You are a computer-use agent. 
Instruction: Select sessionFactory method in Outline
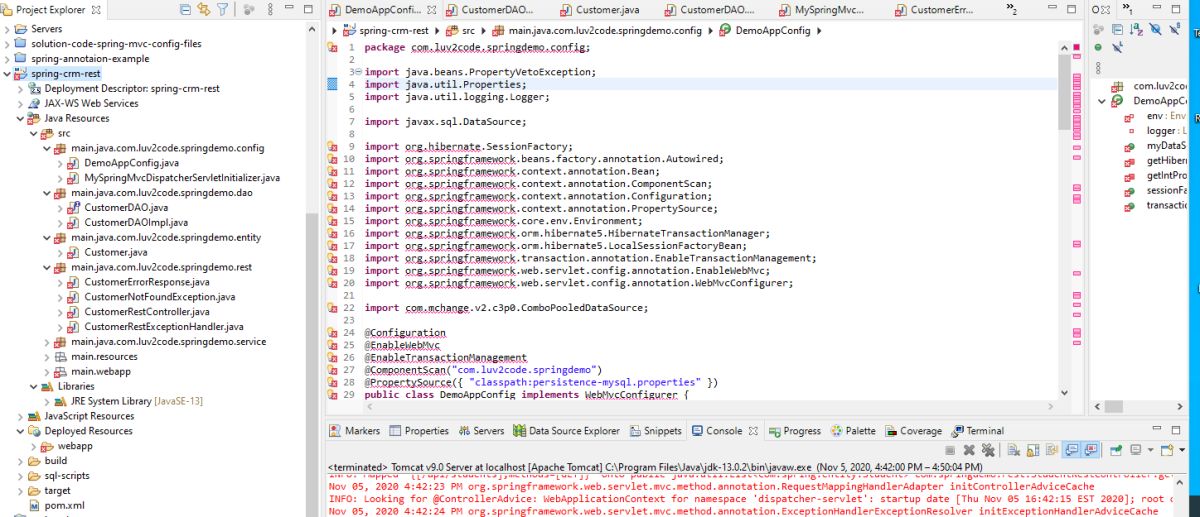pos(1158,190)
